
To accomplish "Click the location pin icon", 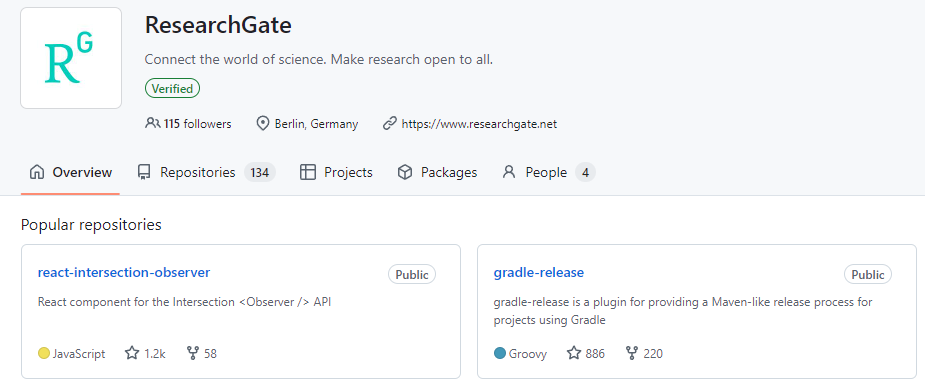I will click(263, 124).
